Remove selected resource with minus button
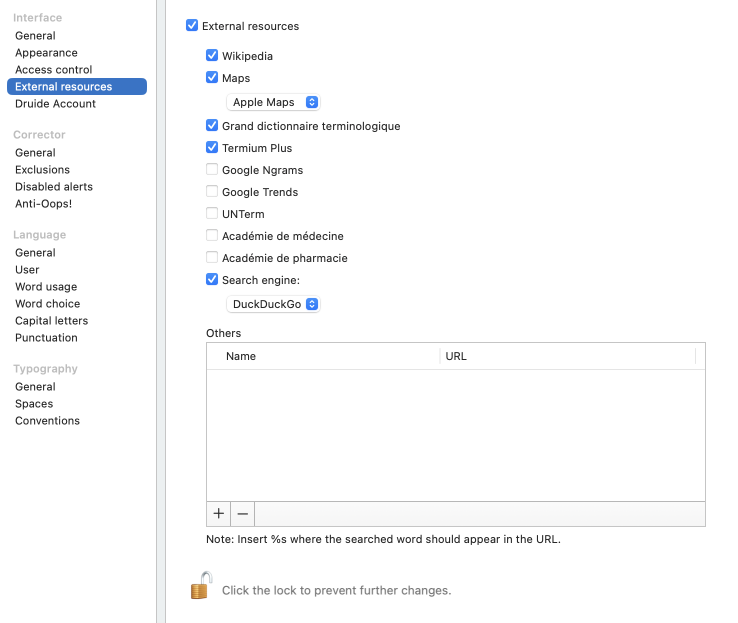The height and width of the screenshot is (623, 738). (242, 514)
